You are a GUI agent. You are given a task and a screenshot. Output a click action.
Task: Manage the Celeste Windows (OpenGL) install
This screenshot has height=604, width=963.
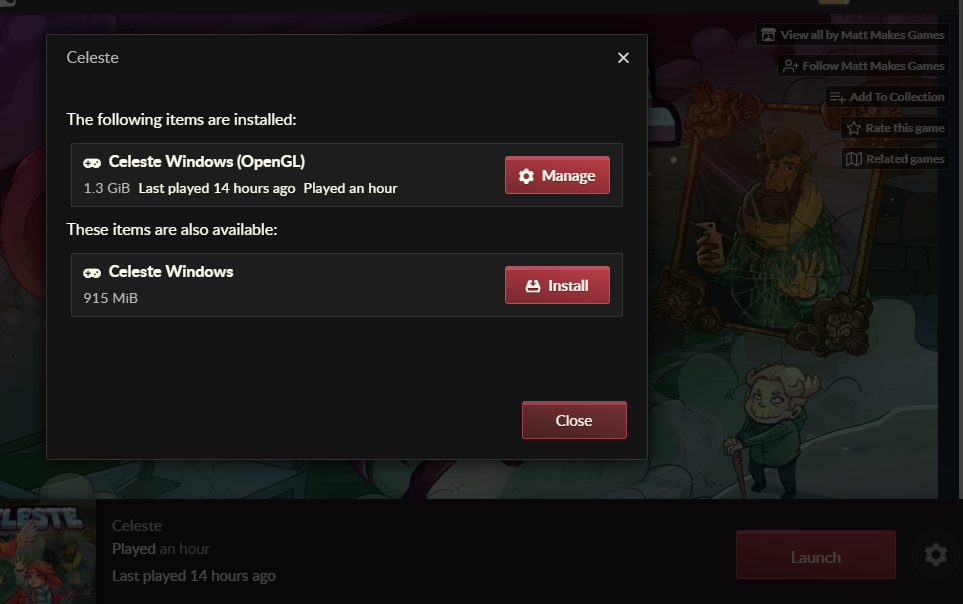[x=557, y=176]
